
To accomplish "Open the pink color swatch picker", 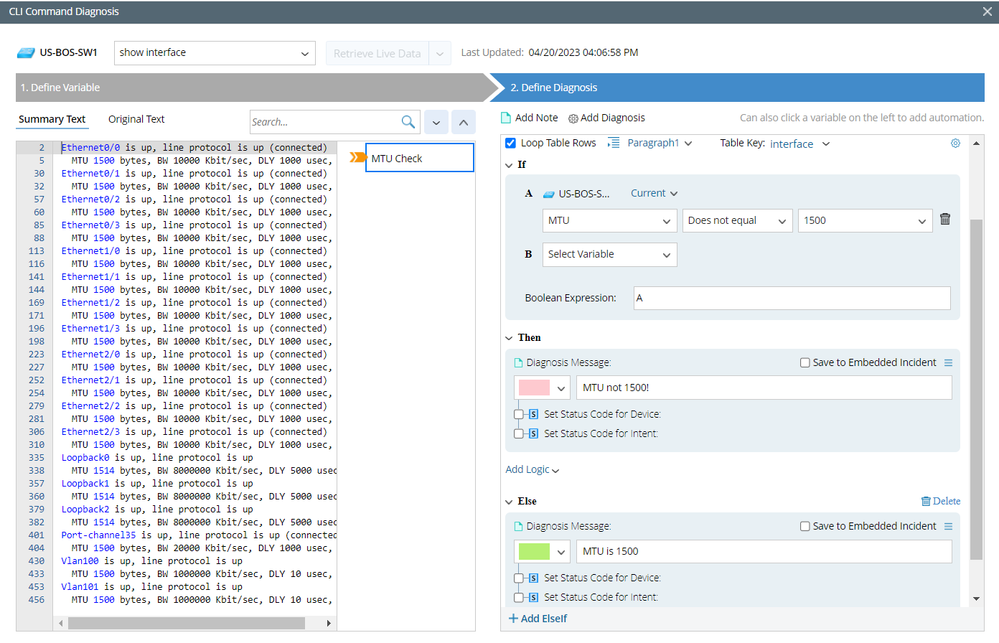I will tap(541, 388).
